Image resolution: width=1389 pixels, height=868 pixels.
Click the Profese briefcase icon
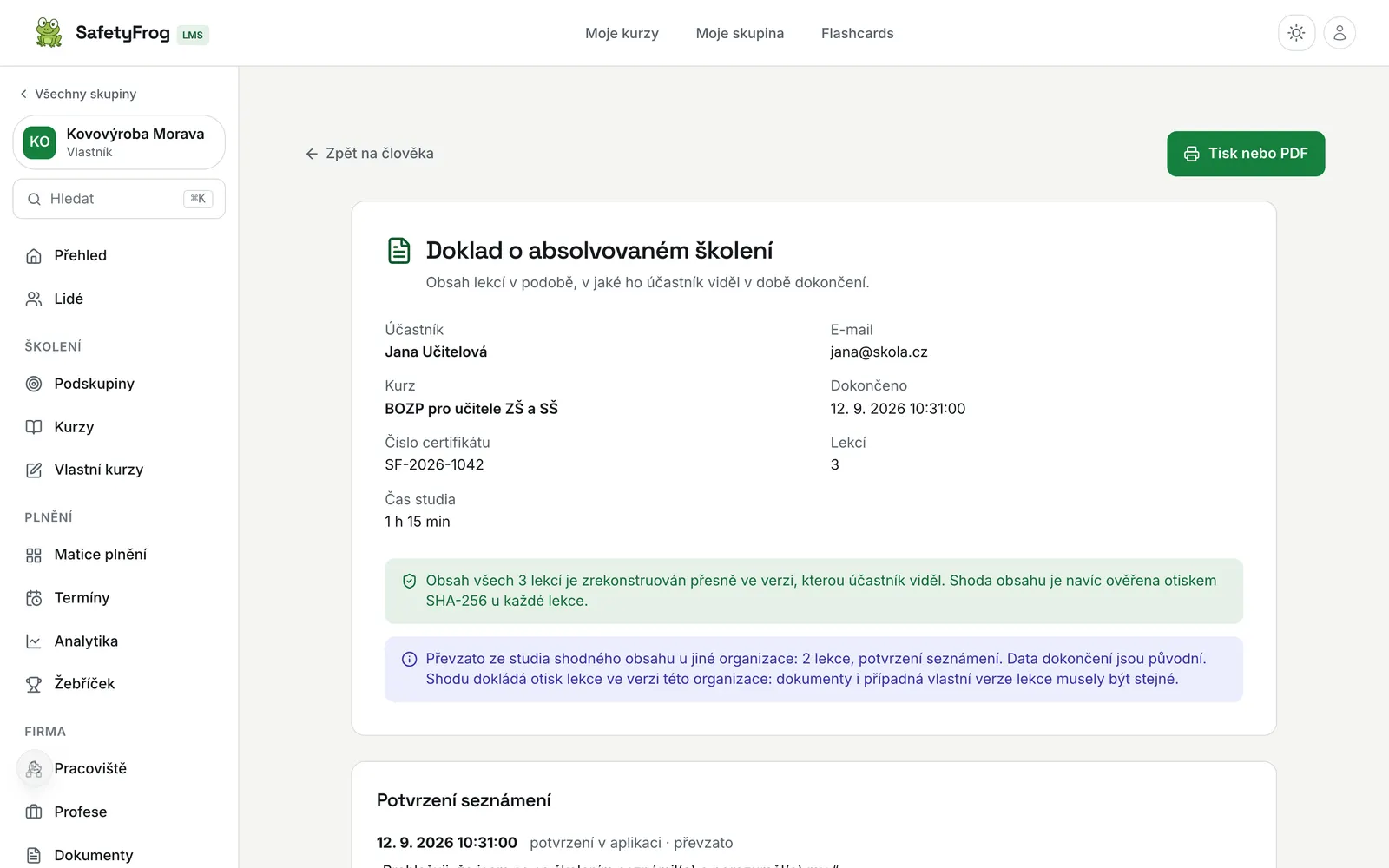tap(34, 812)
